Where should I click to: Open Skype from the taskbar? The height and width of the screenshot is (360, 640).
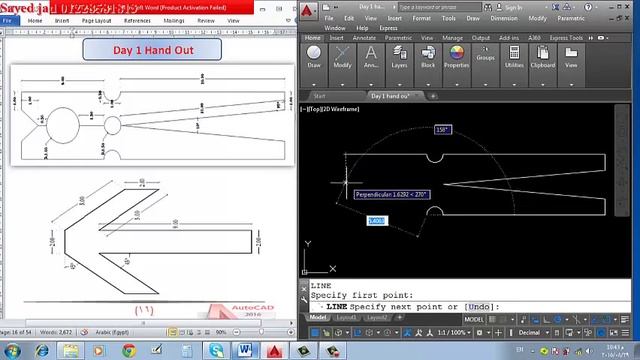click(x=216, y=351)
